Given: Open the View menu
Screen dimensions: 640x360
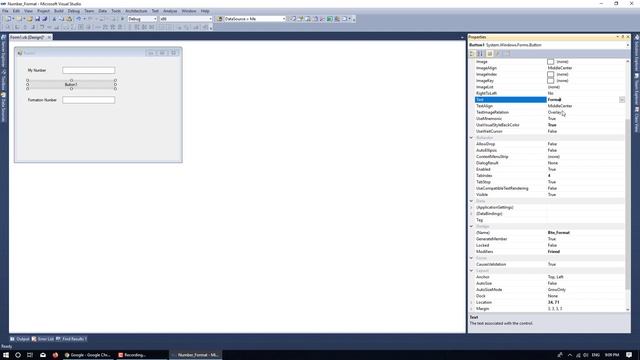Looking at the screenshot, I should pos(28,11).
